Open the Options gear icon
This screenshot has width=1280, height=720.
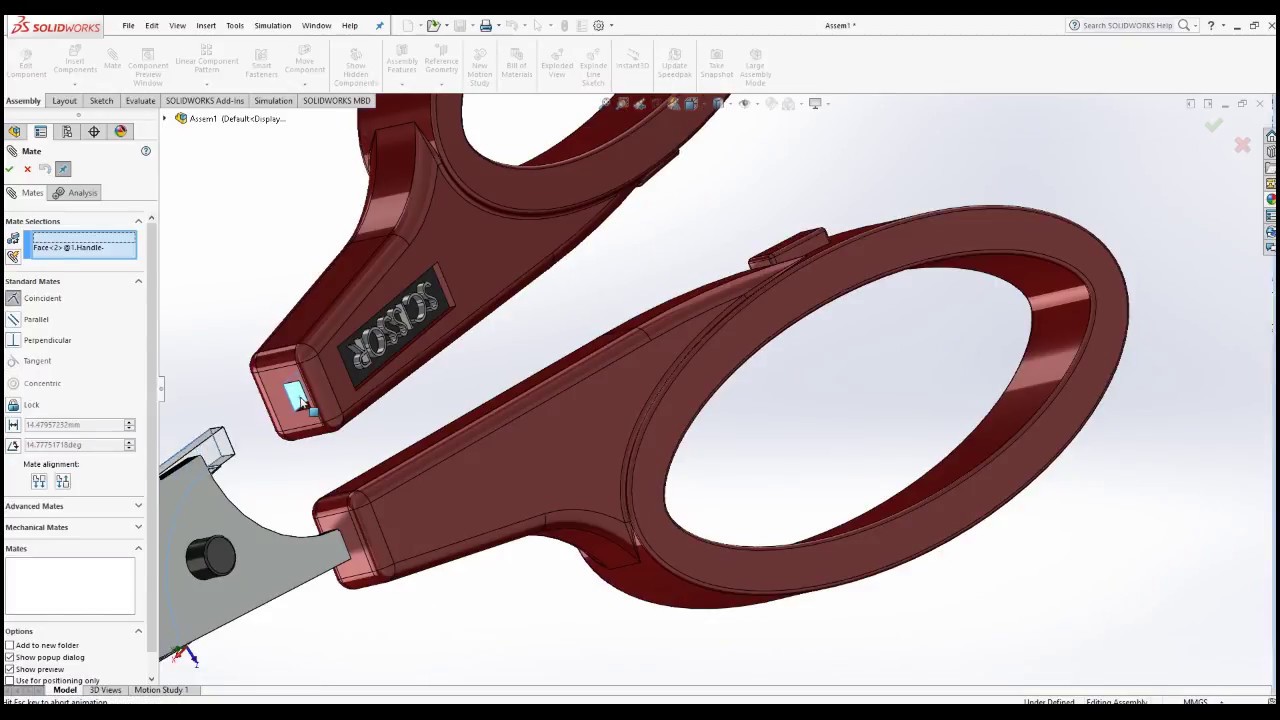point(599,25)
